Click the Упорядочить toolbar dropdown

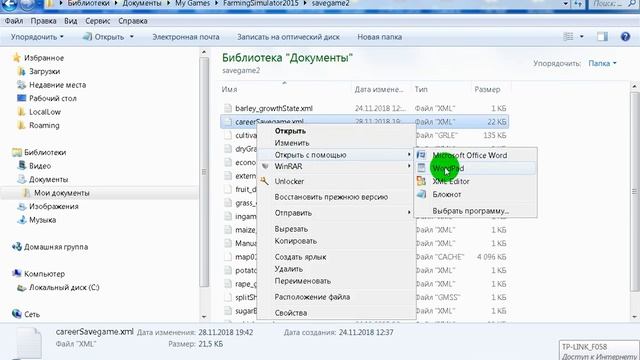point(37,37)
